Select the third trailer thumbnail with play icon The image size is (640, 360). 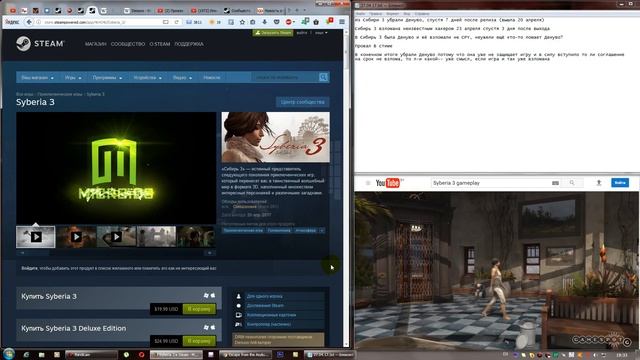click(116, 237)
